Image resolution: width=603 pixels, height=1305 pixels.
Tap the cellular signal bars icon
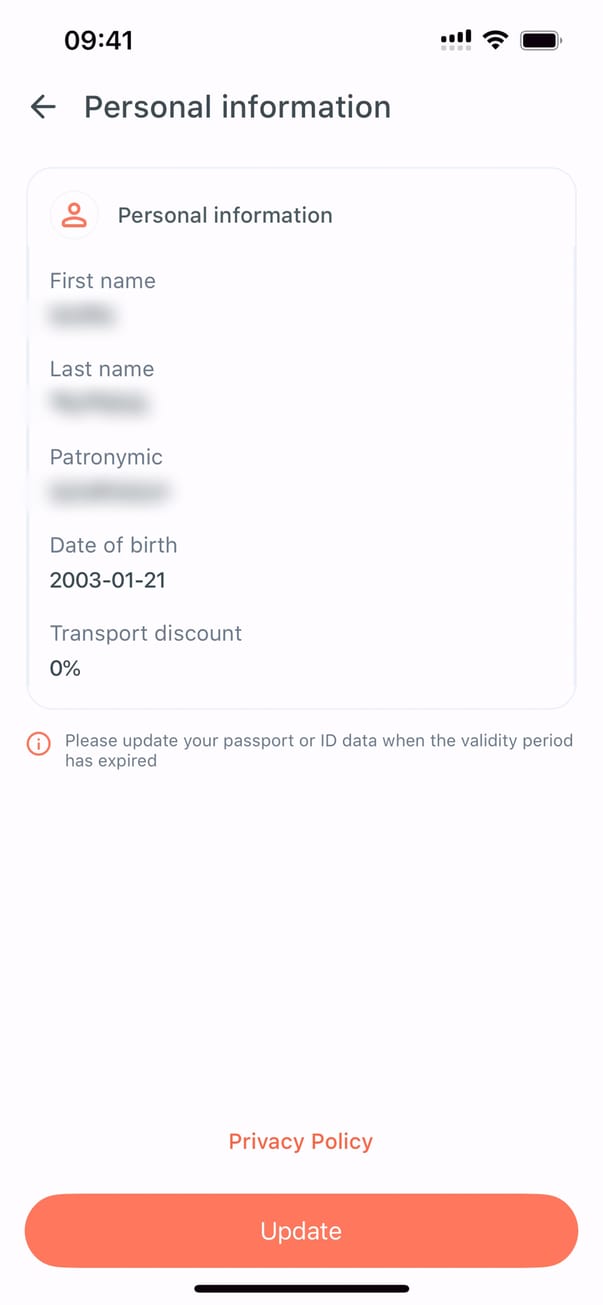point(455,40)
